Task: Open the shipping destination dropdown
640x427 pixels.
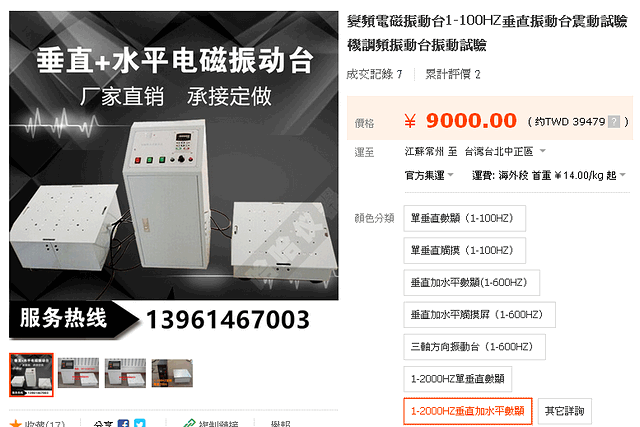Action: coord(542,151)
